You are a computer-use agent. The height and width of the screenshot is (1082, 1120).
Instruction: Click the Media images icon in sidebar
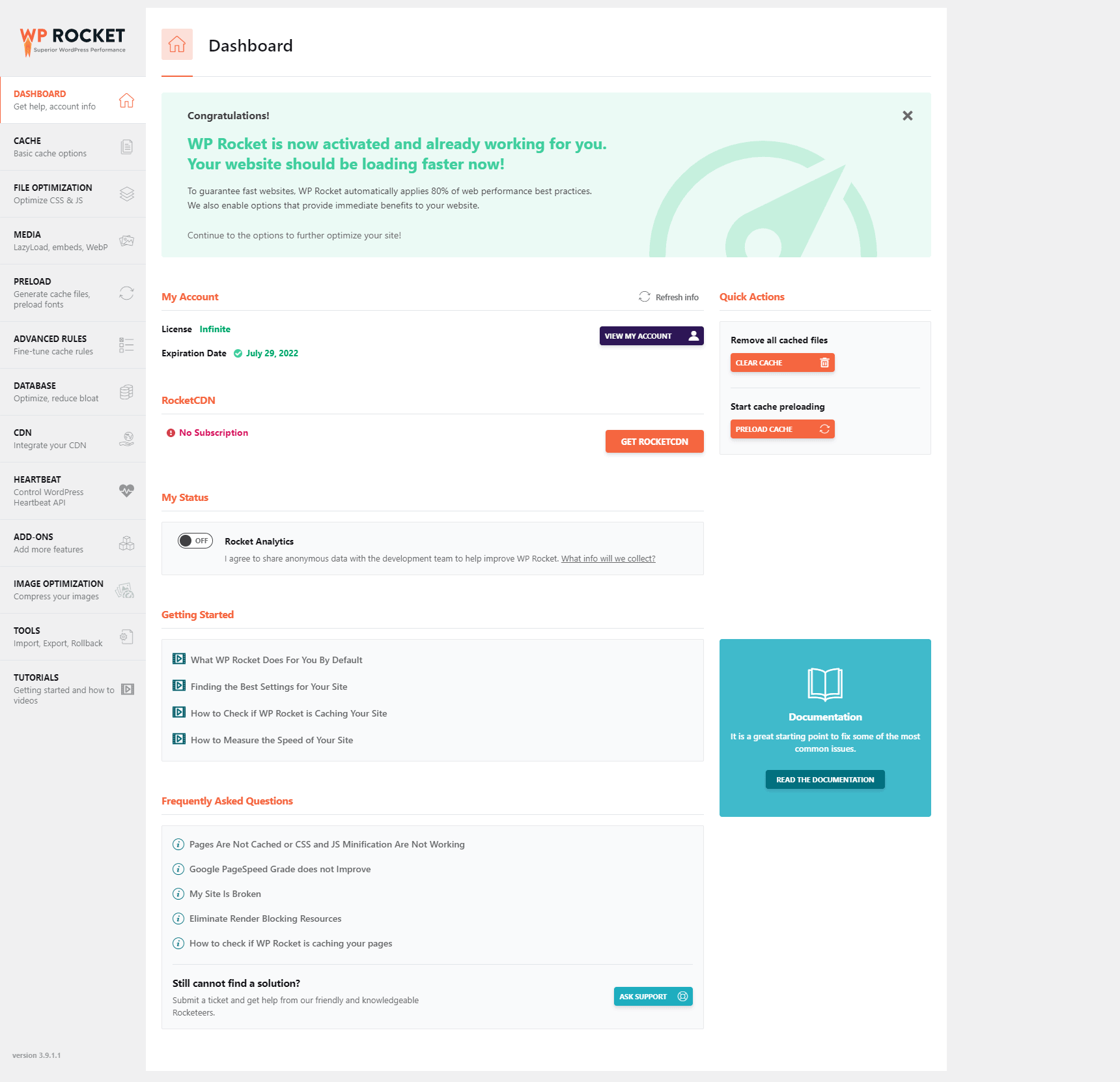coord(127,241)
